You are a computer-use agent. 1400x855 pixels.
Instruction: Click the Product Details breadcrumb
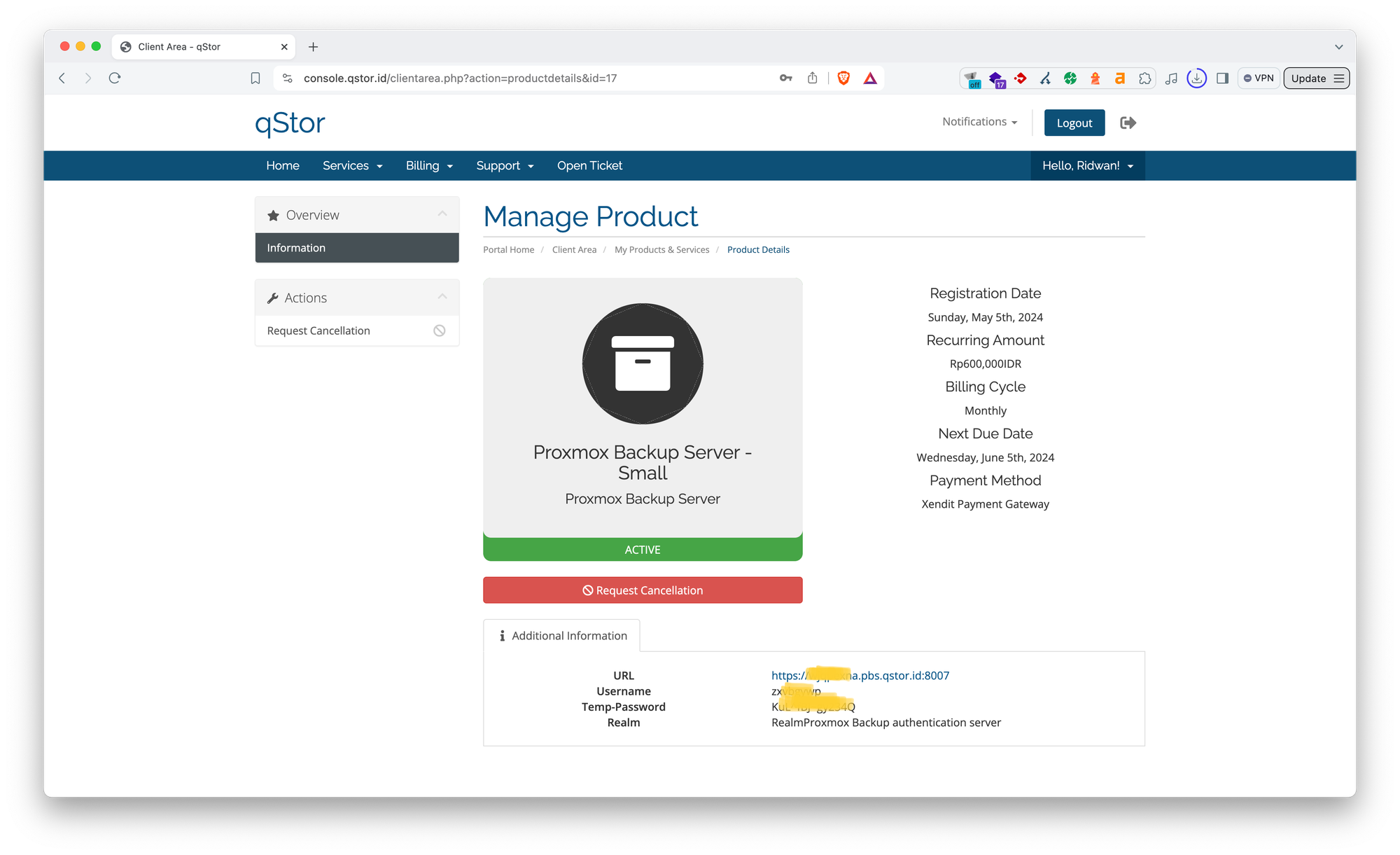point(758,250)
